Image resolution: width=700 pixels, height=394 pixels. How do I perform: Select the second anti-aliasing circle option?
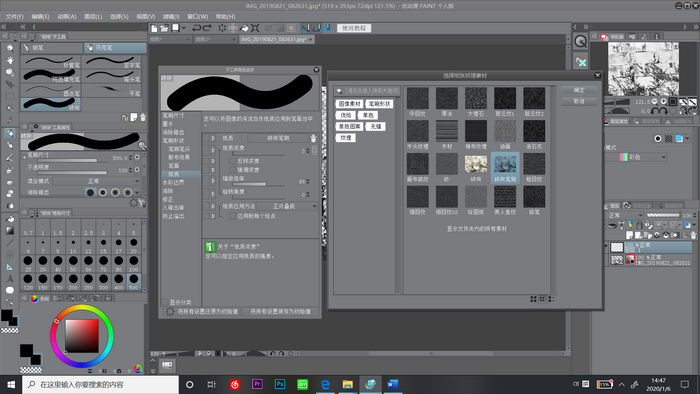[103, 192]
